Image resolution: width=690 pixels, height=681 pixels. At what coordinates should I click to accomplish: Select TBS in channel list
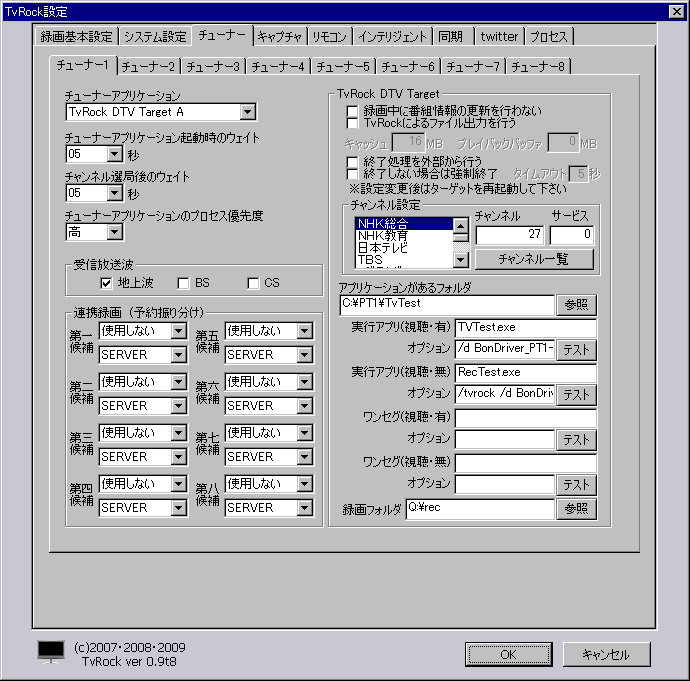pos(404,260)
